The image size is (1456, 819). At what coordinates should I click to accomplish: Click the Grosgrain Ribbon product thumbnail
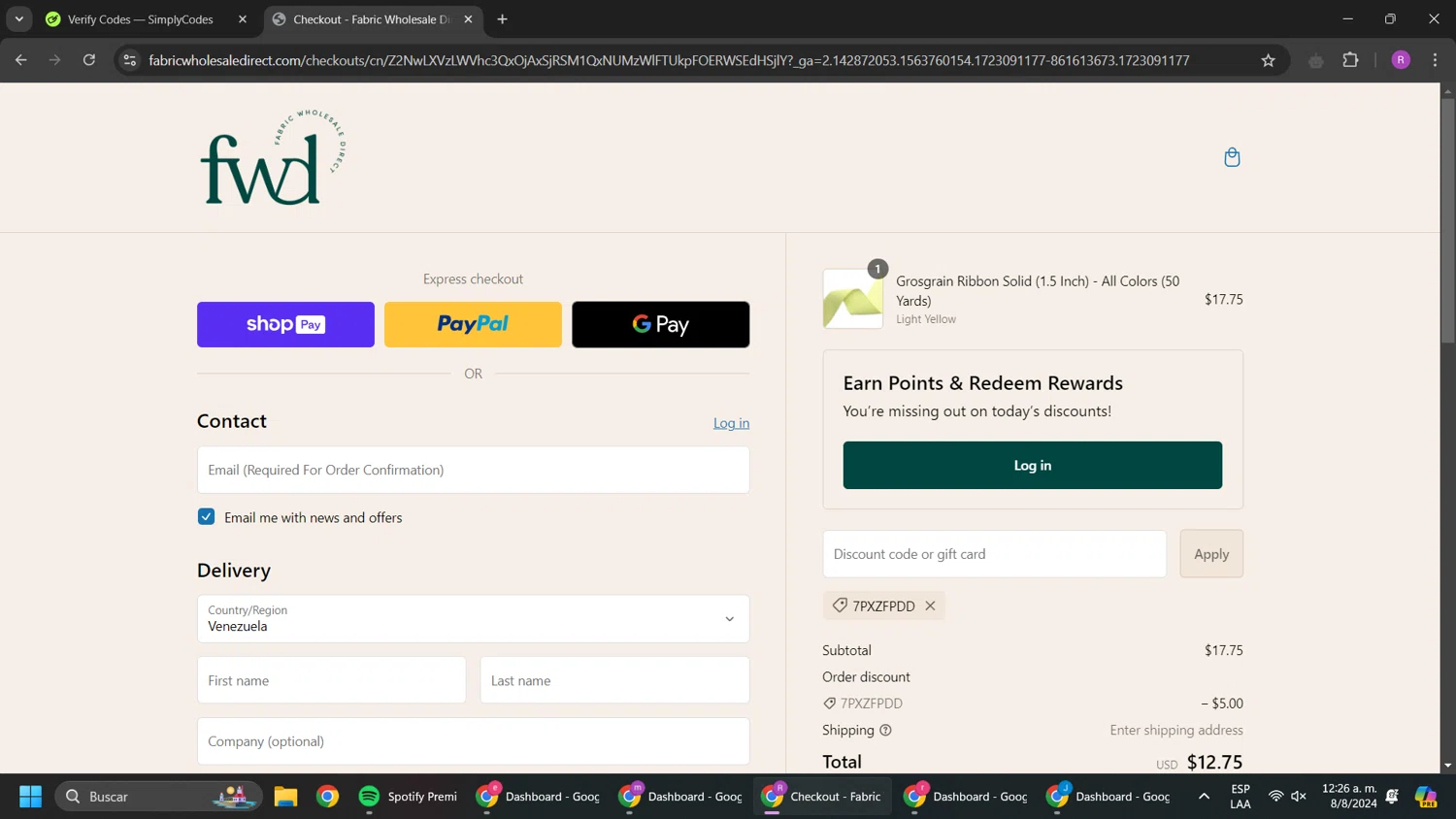tap(853, 299)
